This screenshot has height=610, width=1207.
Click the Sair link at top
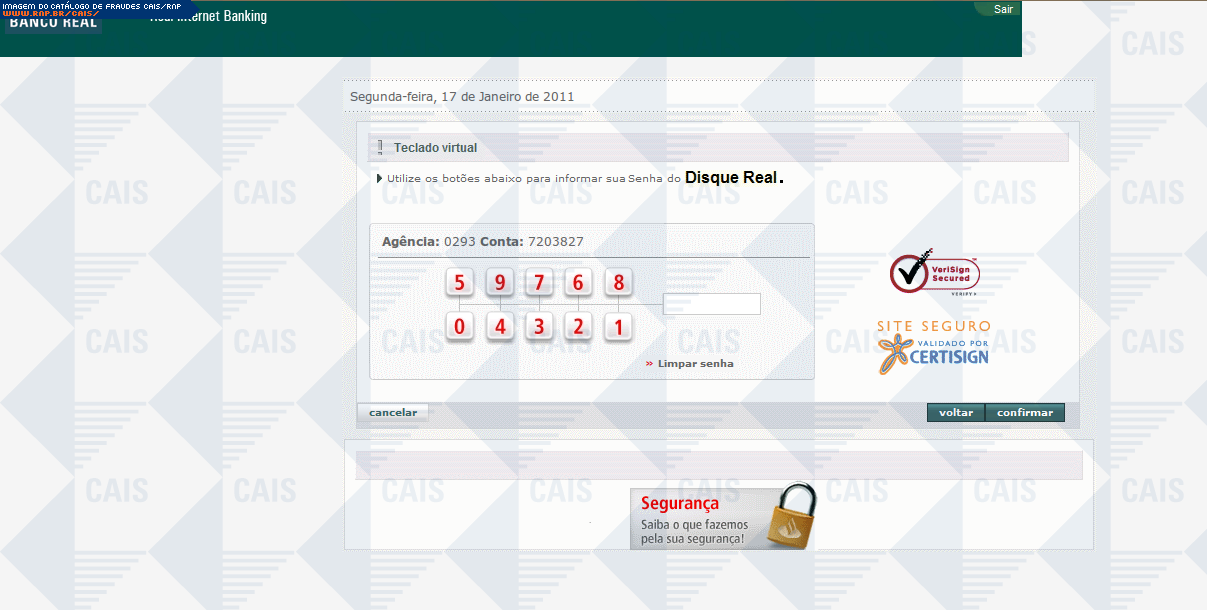[1003, 9]
